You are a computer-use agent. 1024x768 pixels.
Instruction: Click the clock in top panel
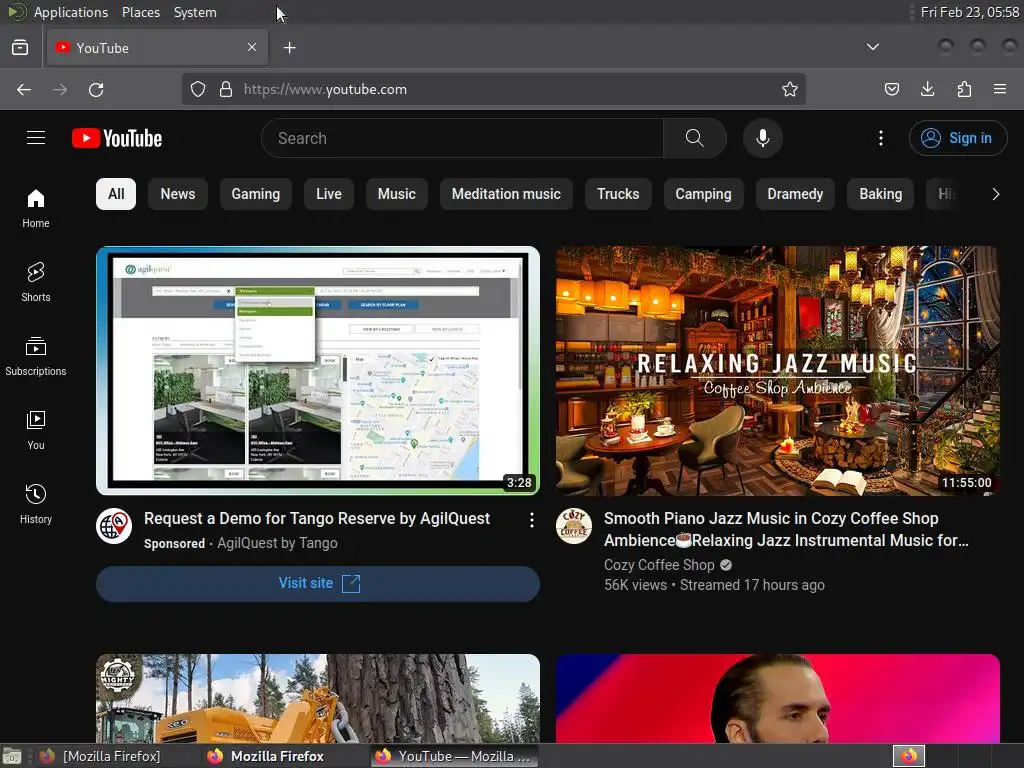pos(969,12)
